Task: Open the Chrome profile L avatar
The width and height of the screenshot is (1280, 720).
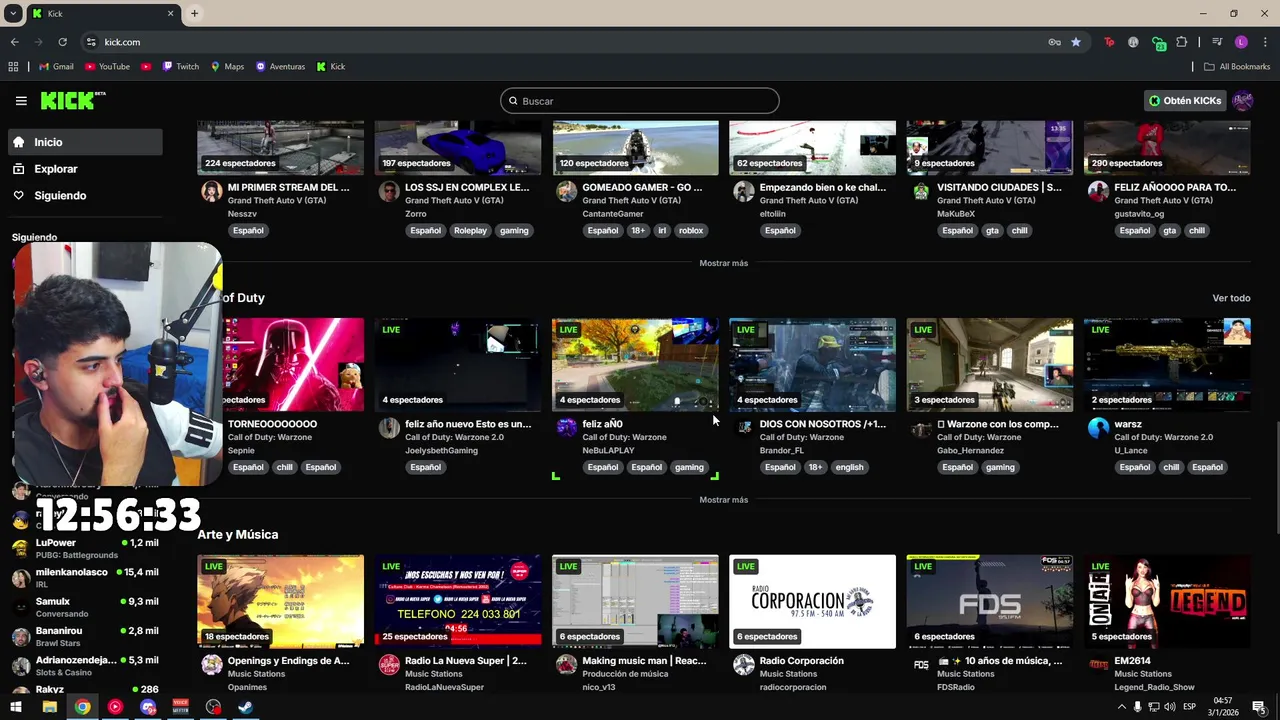Action: 1241,42
